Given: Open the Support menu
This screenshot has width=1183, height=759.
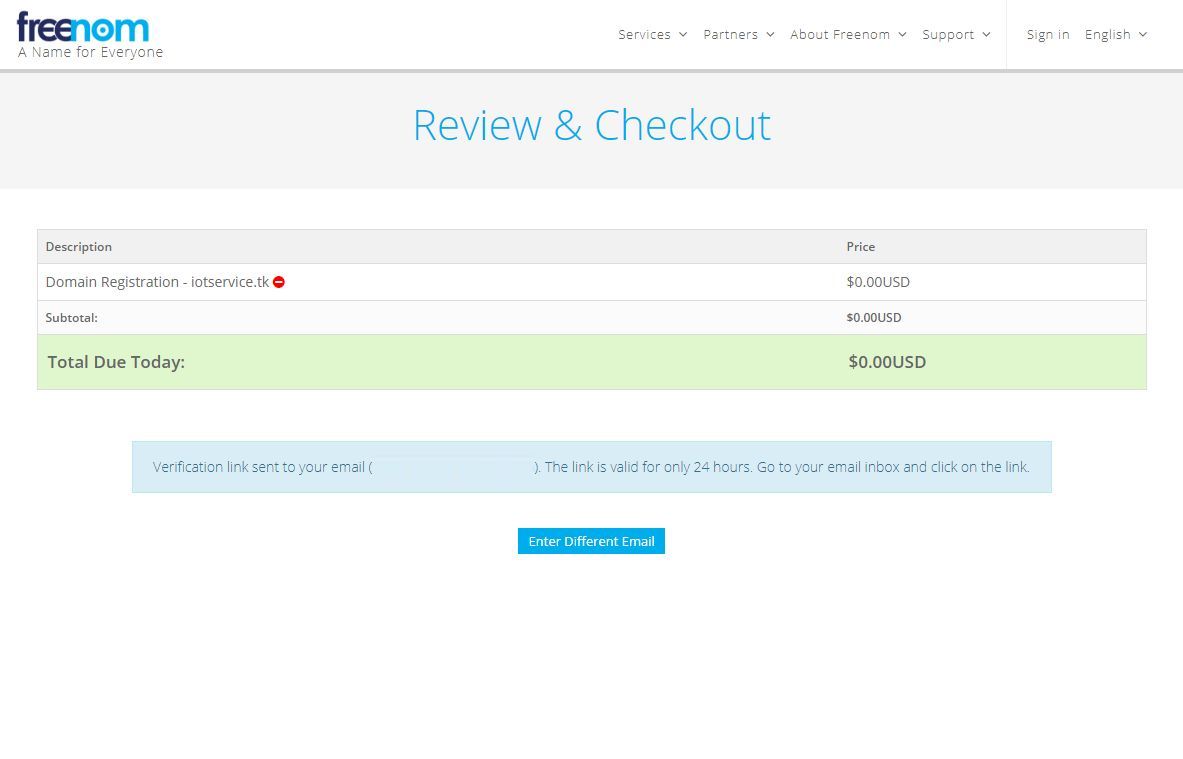Looking at the screenshot, I should tap(948, 35).
